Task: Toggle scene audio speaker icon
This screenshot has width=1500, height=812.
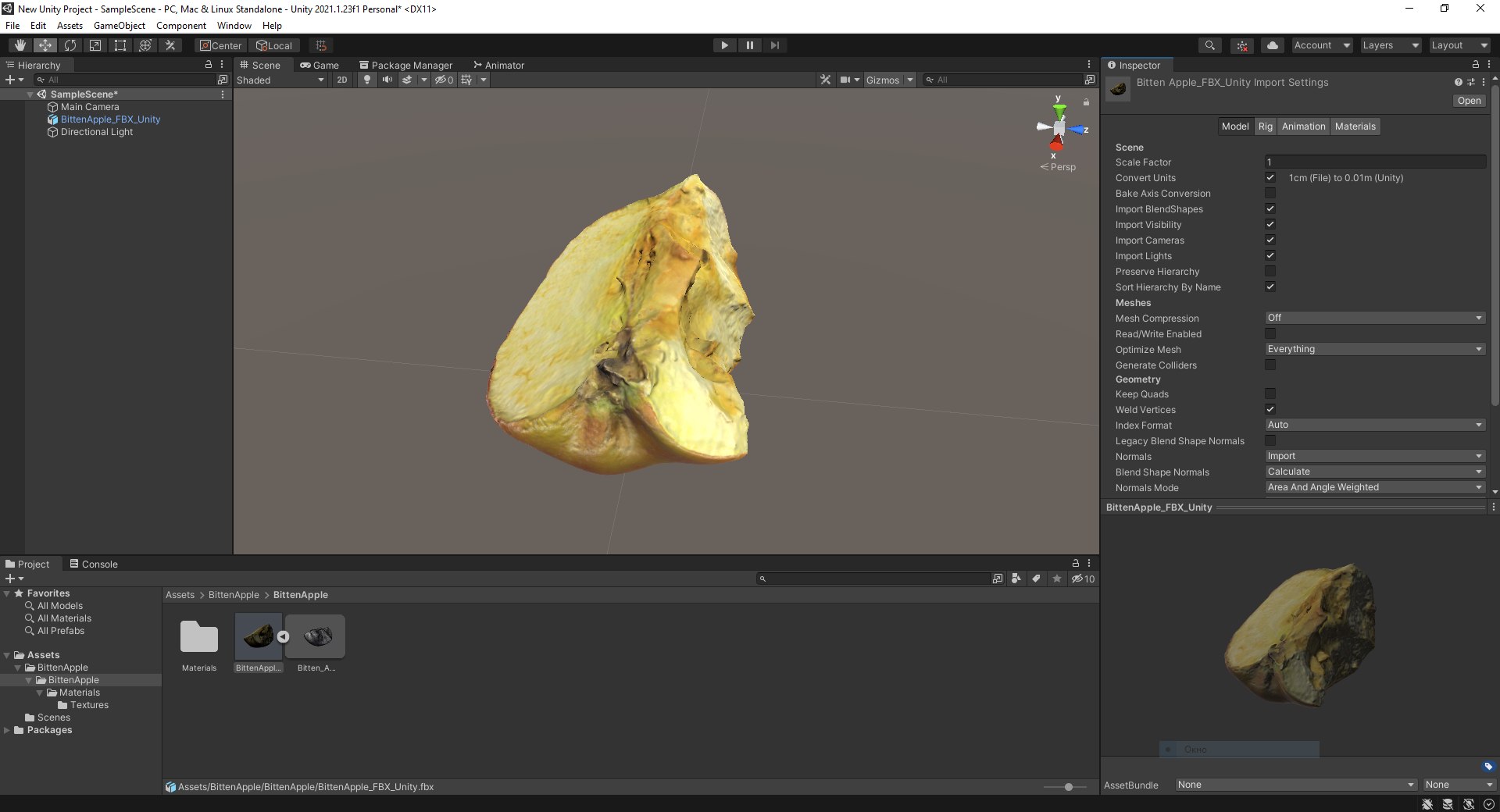Action: click(387, 80)
